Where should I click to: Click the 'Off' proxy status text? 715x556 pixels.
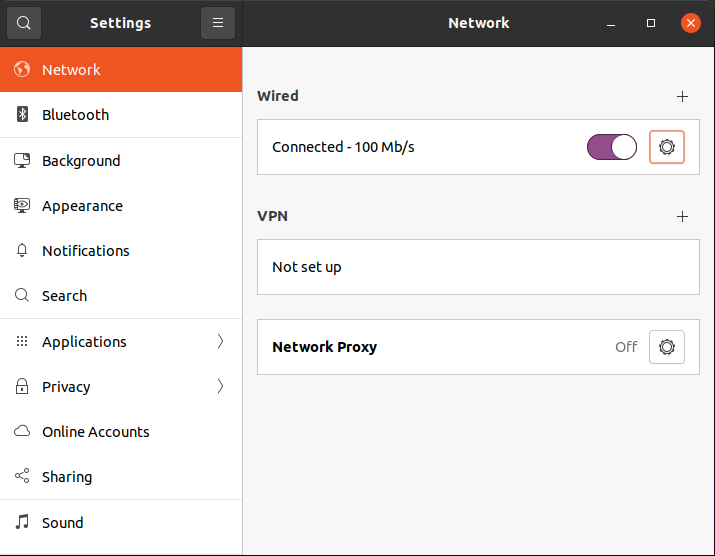[x=626, y=347]
